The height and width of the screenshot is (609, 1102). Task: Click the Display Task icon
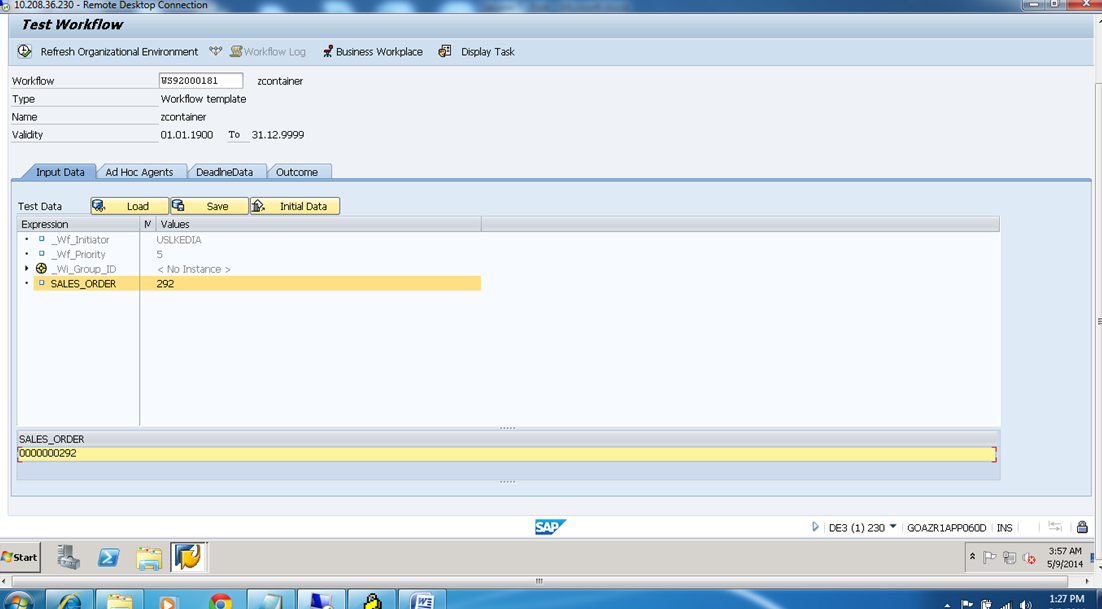tap(444, 51)
